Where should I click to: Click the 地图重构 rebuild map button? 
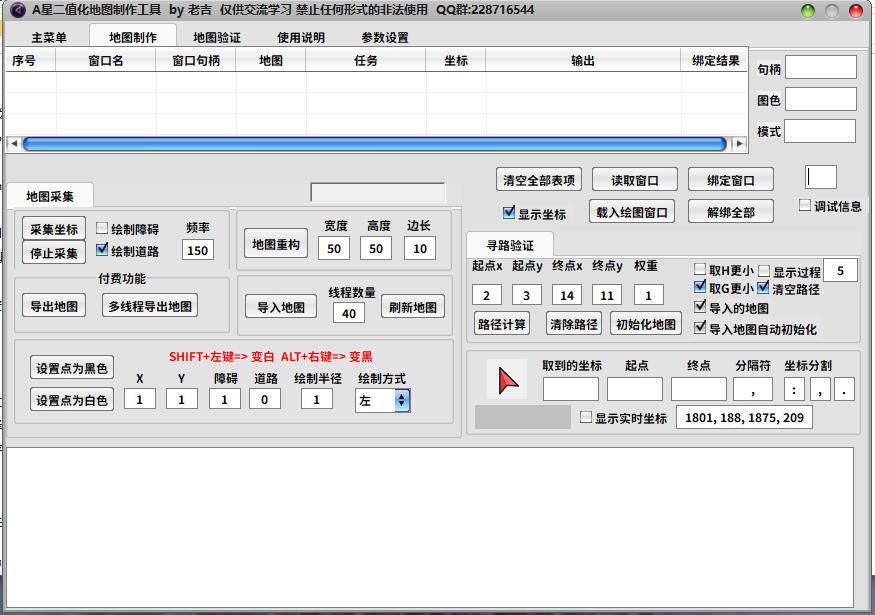click(x=275, y=243)
